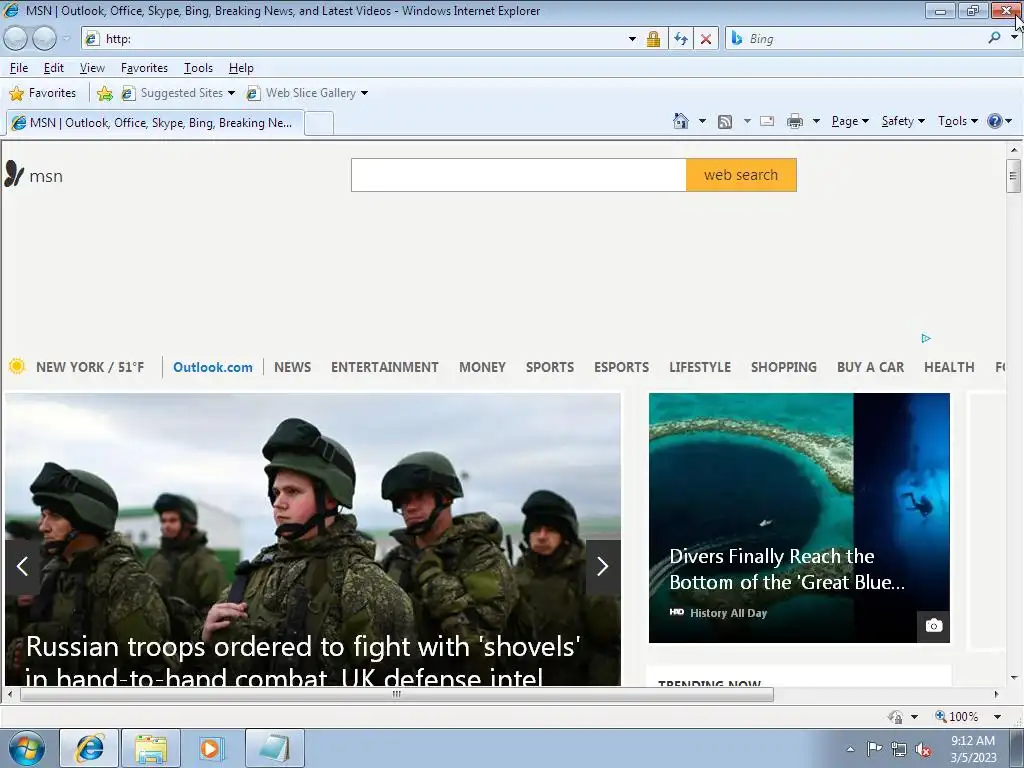
Task: Go to the SHOPPING section
Action: [784, 367]
